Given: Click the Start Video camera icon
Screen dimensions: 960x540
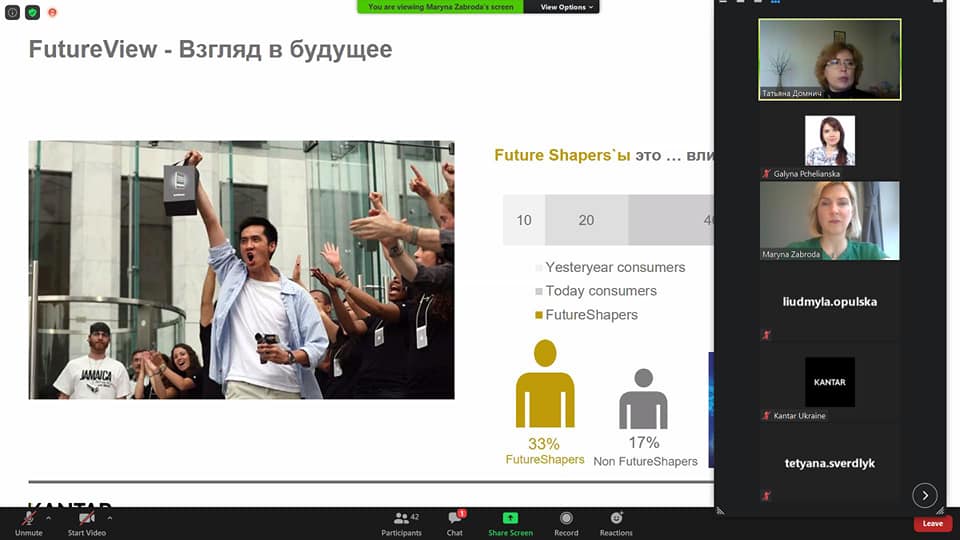Looking at the screenshot, I should [89, 518].
